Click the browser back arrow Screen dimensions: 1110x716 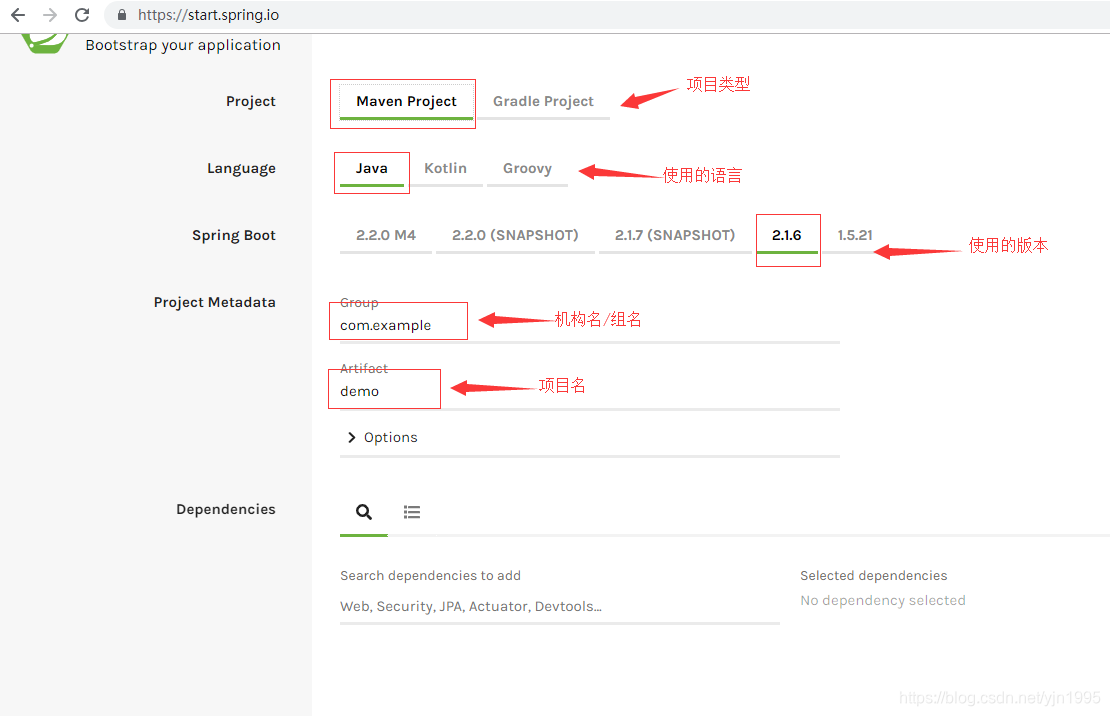18,15
